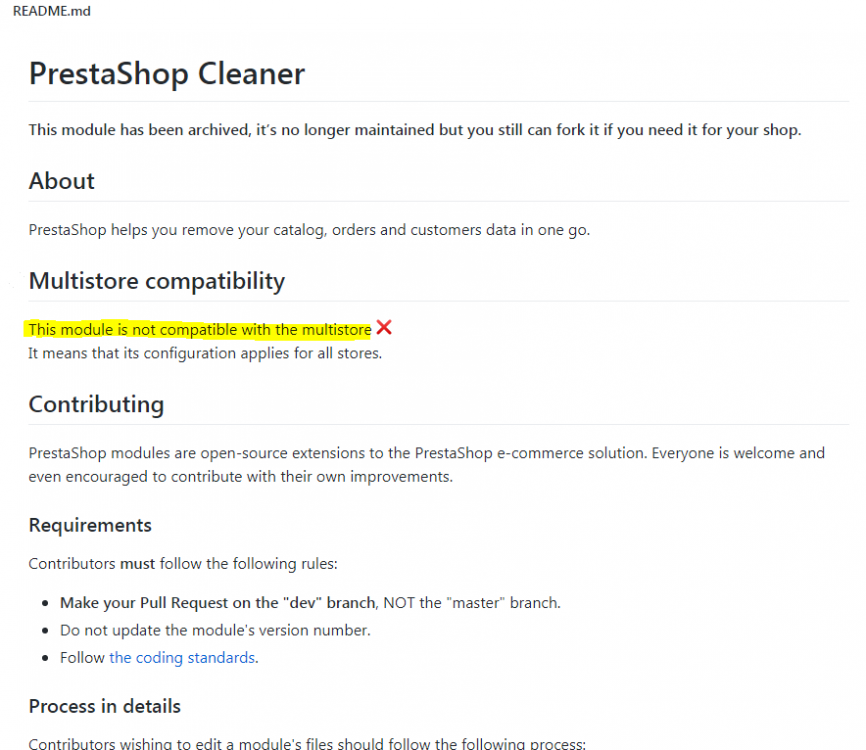Click the word 'Follow' before coding standards
The image size is (866, 750).
[x=82, y=657]
